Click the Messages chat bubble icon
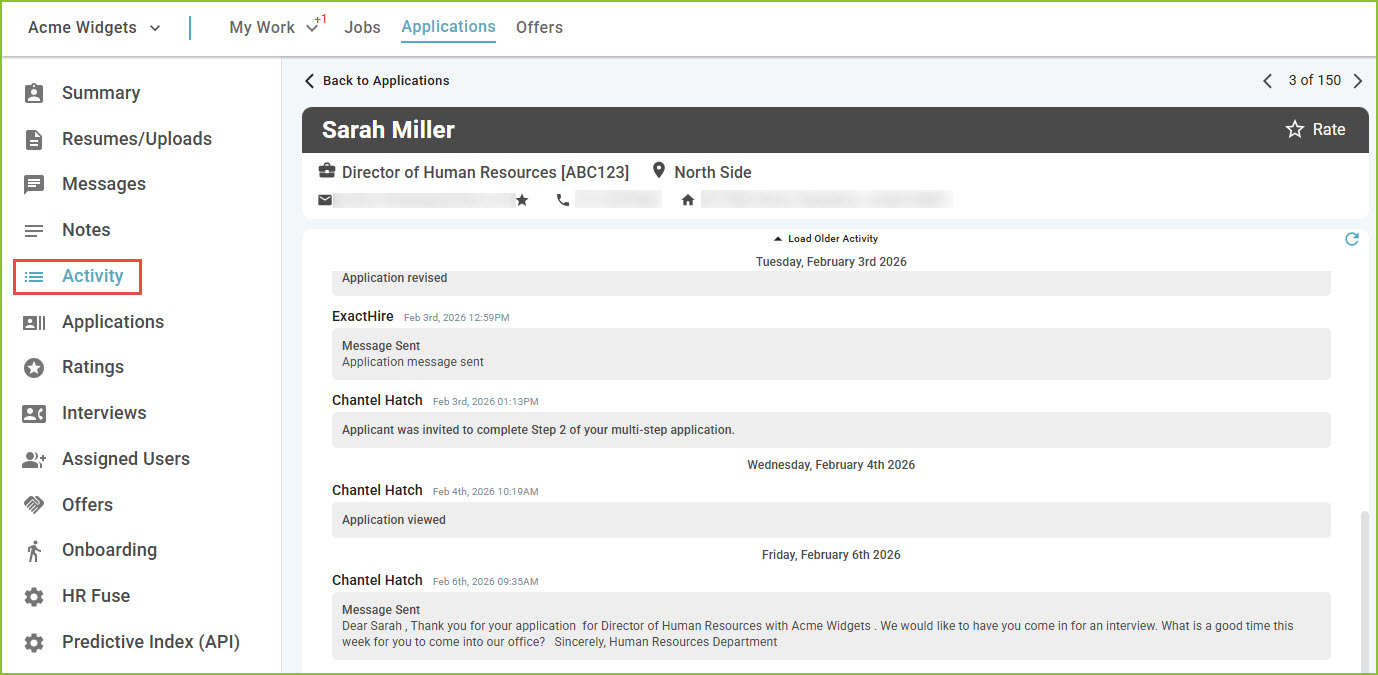1378x675 pixels. click(x=34, y=184)
